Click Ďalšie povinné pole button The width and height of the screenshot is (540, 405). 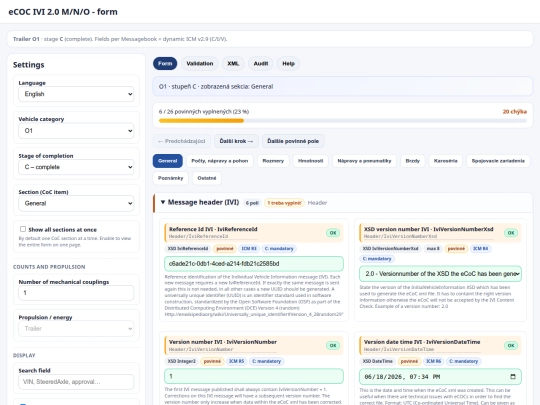pyautogui.click(x=293, y=141)
